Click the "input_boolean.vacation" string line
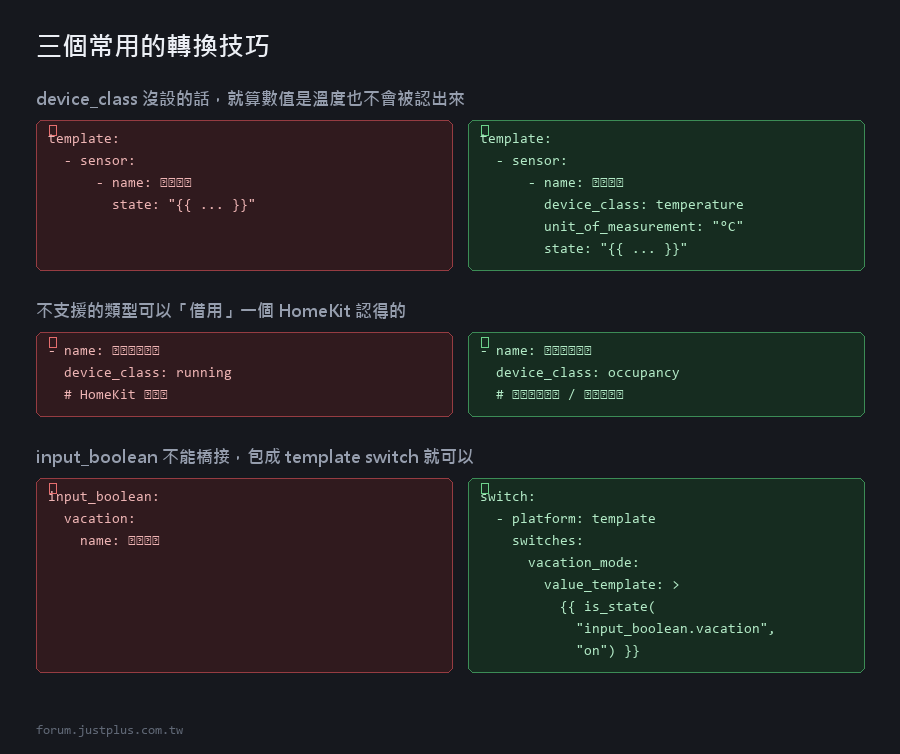 pyautogui.click(x=675, y=629)
